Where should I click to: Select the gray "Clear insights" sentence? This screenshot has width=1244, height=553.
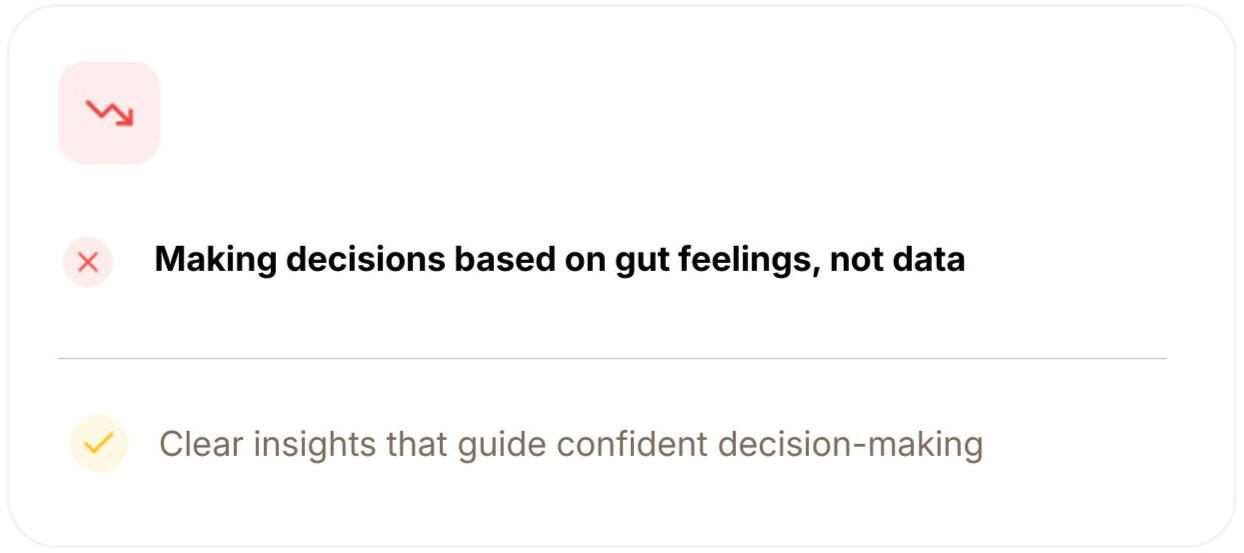[x=570, y=444]
